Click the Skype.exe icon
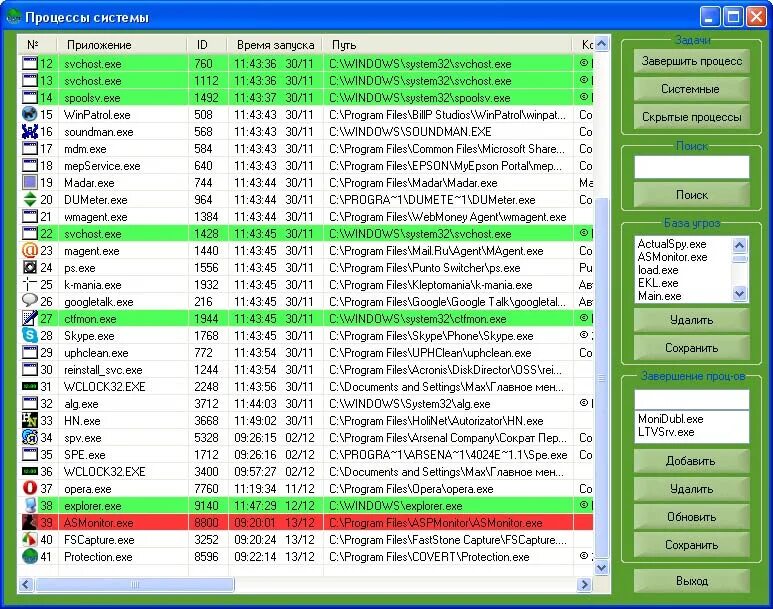773x609 pixels. pos(30,335)
